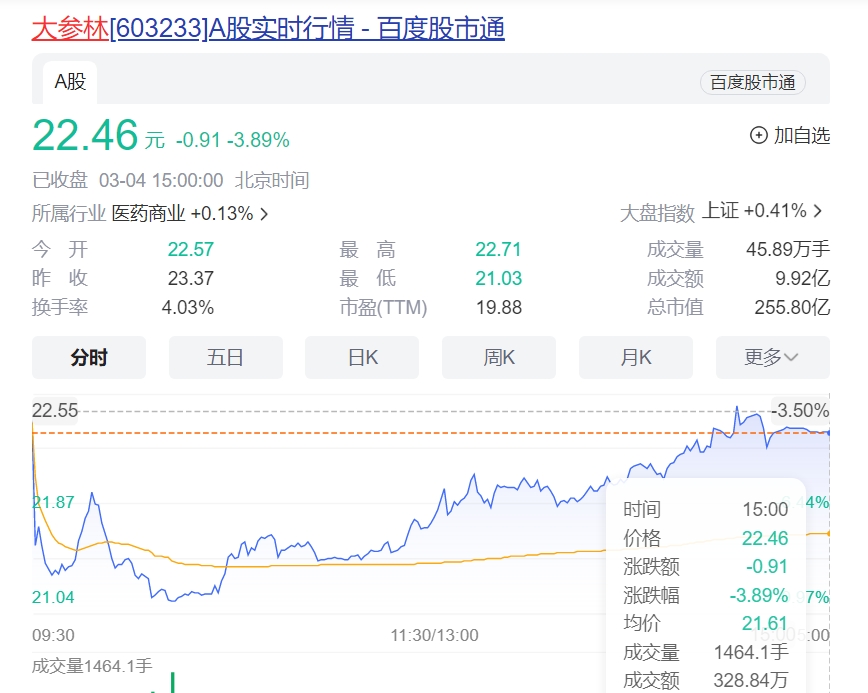Click the current price 22.46

point(85,135)
